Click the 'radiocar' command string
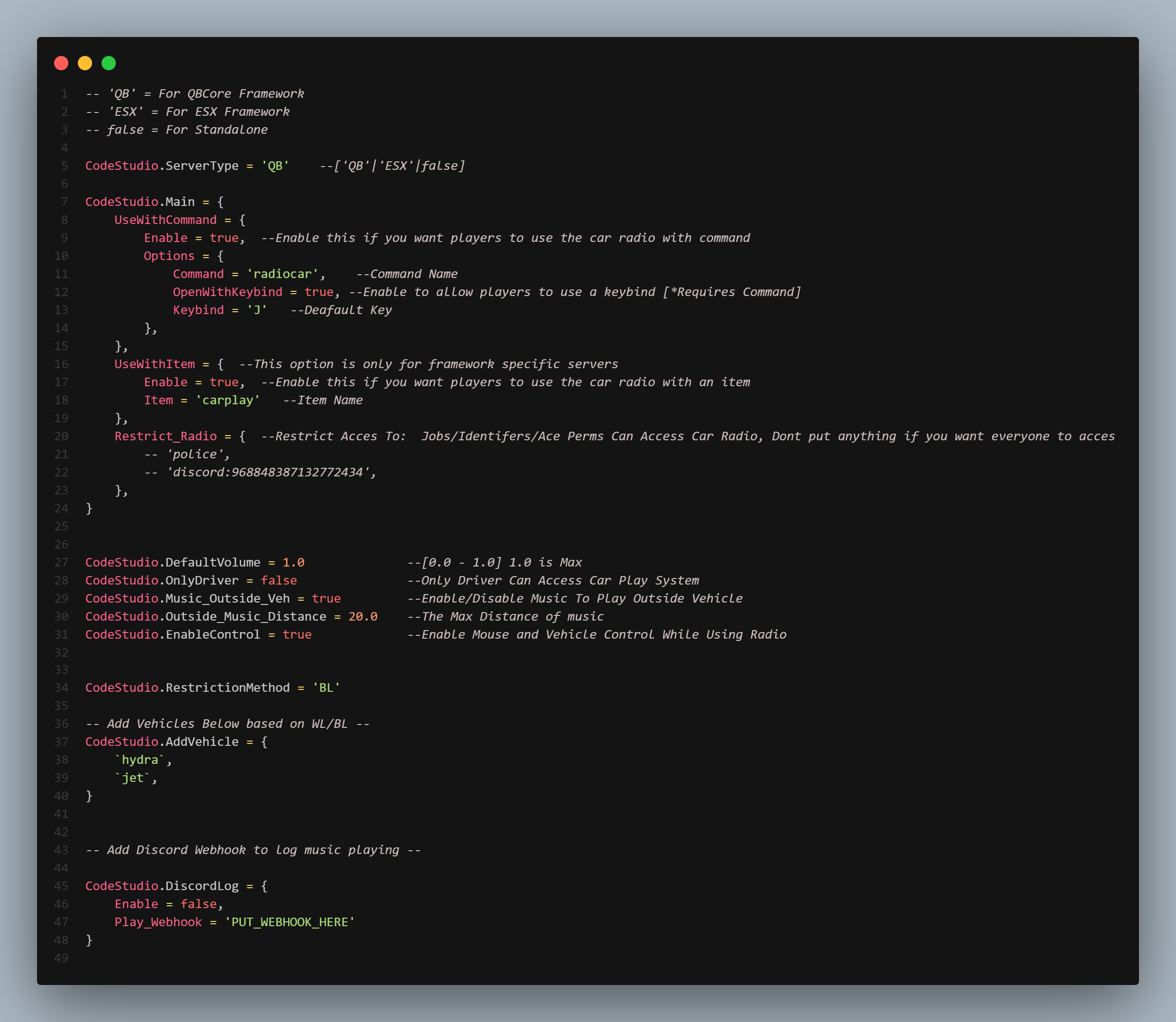This screenshot has height=1022, width=1176. click(x=282, y=274)
